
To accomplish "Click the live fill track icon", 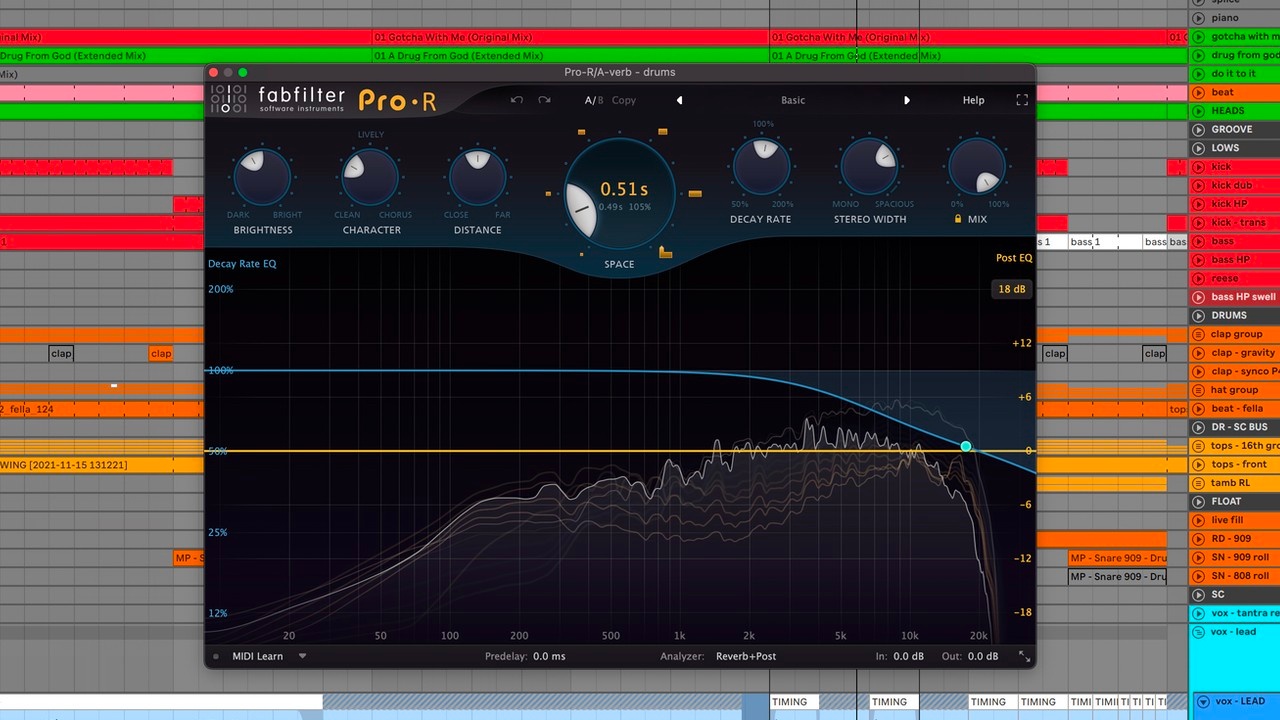I will 1198,520.
